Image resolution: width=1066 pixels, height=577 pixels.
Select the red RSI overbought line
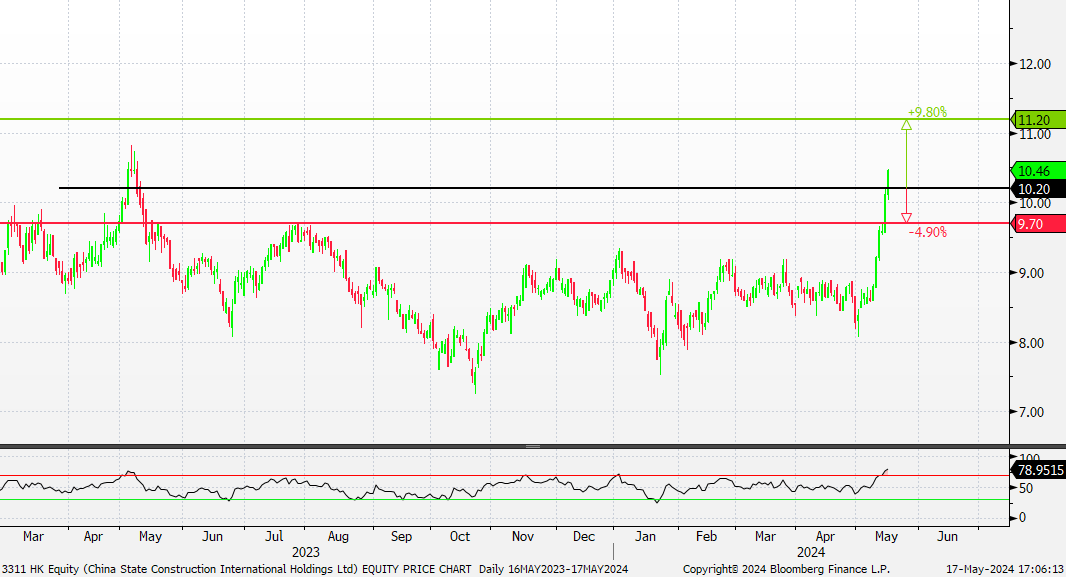tap(504, 476)
